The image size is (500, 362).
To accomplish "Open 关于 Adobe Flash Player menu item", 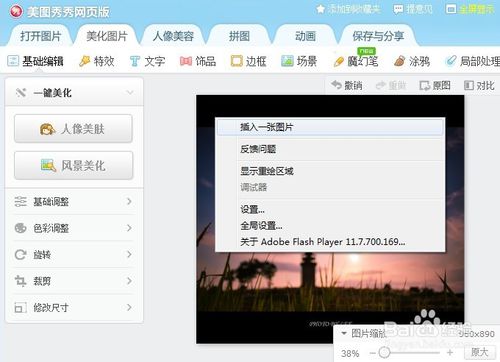I will pos(330,242).
